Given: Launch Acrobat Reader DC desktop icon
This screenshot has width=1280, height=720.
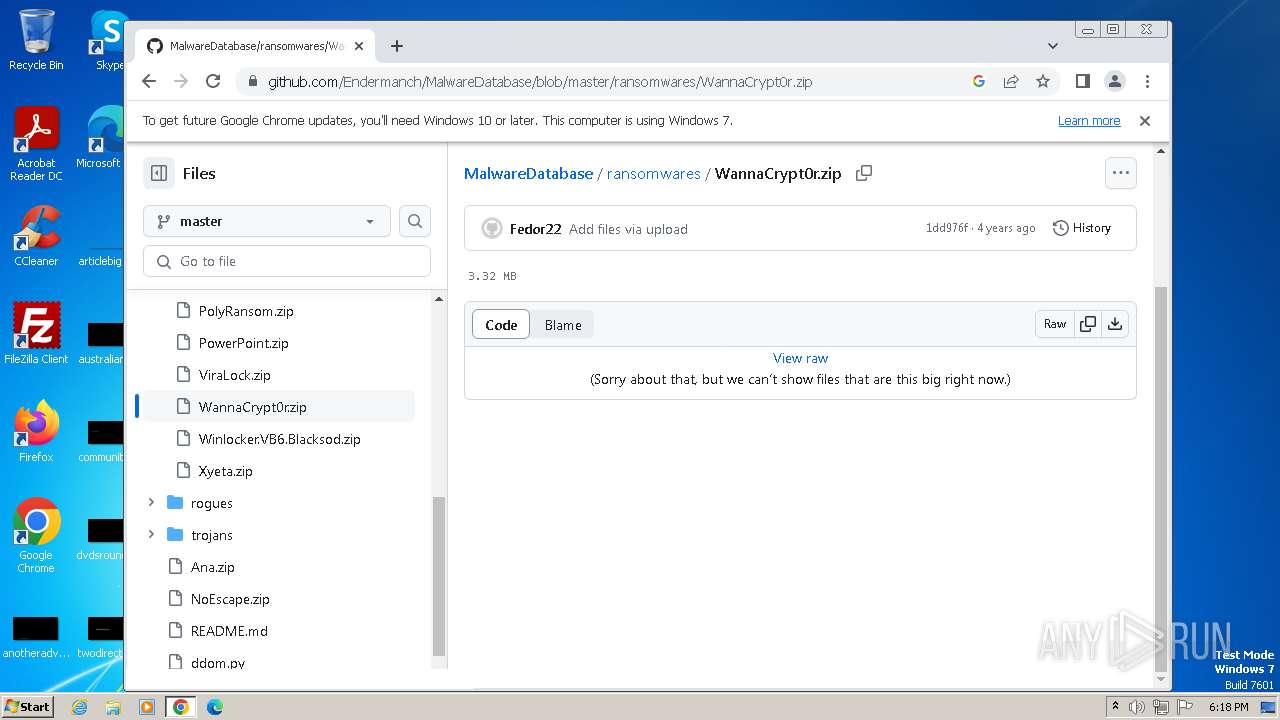Looking at the screenshot, I should pos(36,145).
